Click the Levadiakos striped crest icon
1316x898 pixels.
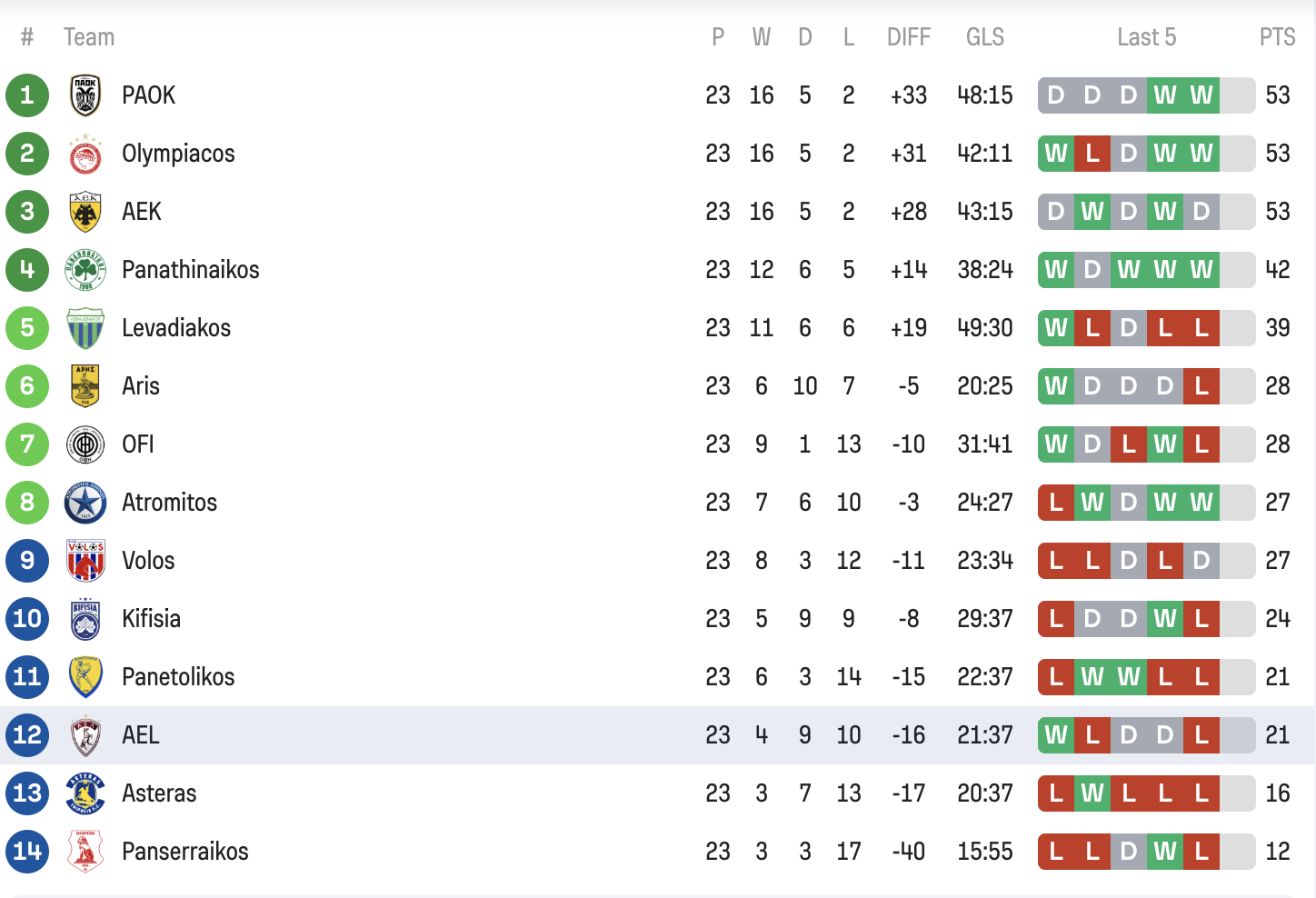[x=85, y=328]
